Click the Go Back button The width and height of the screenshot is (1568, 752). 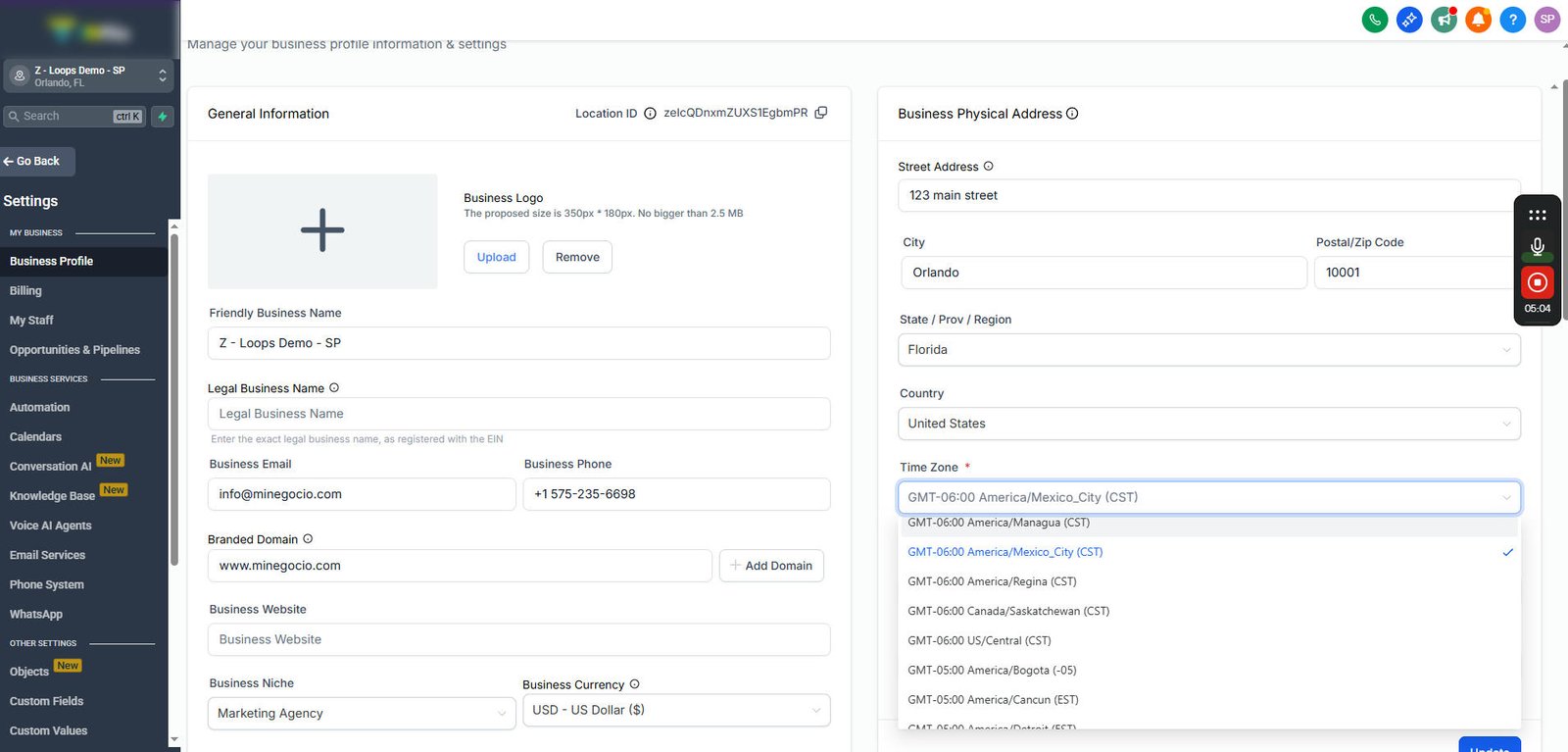[37, 161]
